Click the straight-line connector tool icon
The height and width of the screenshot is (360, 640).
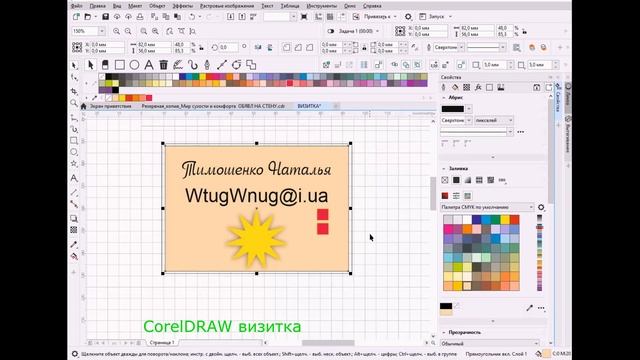222,65
